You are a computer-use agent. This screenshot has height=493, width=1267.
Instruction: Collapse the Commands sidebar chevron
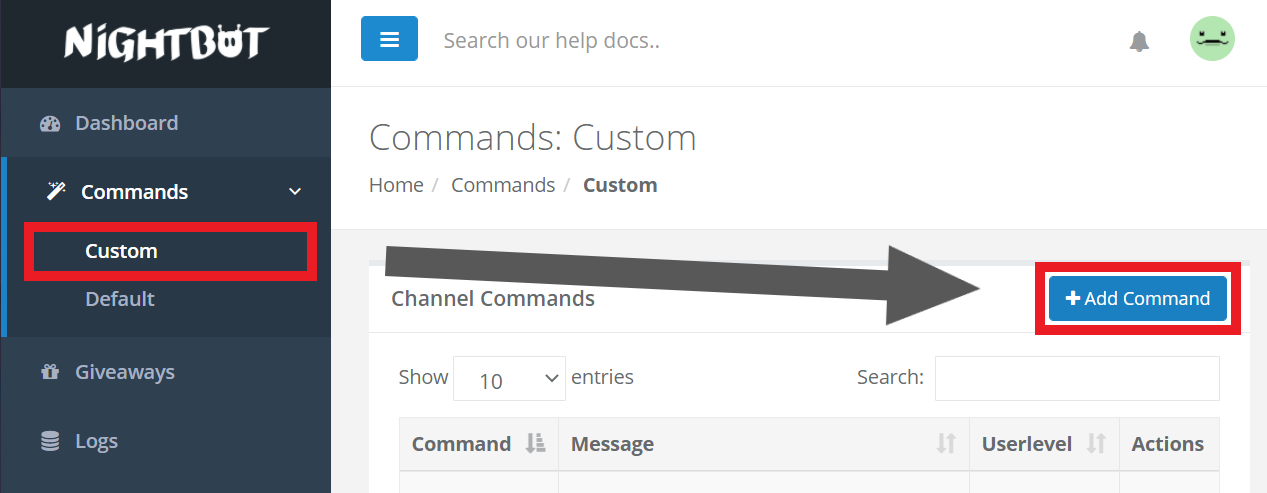point(294,192)
